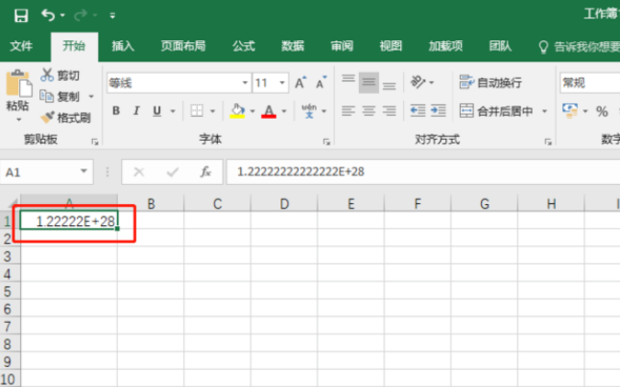Open the font name 等线 dropdown
This screenshot has width=620, height=387.
click(245, 83)
